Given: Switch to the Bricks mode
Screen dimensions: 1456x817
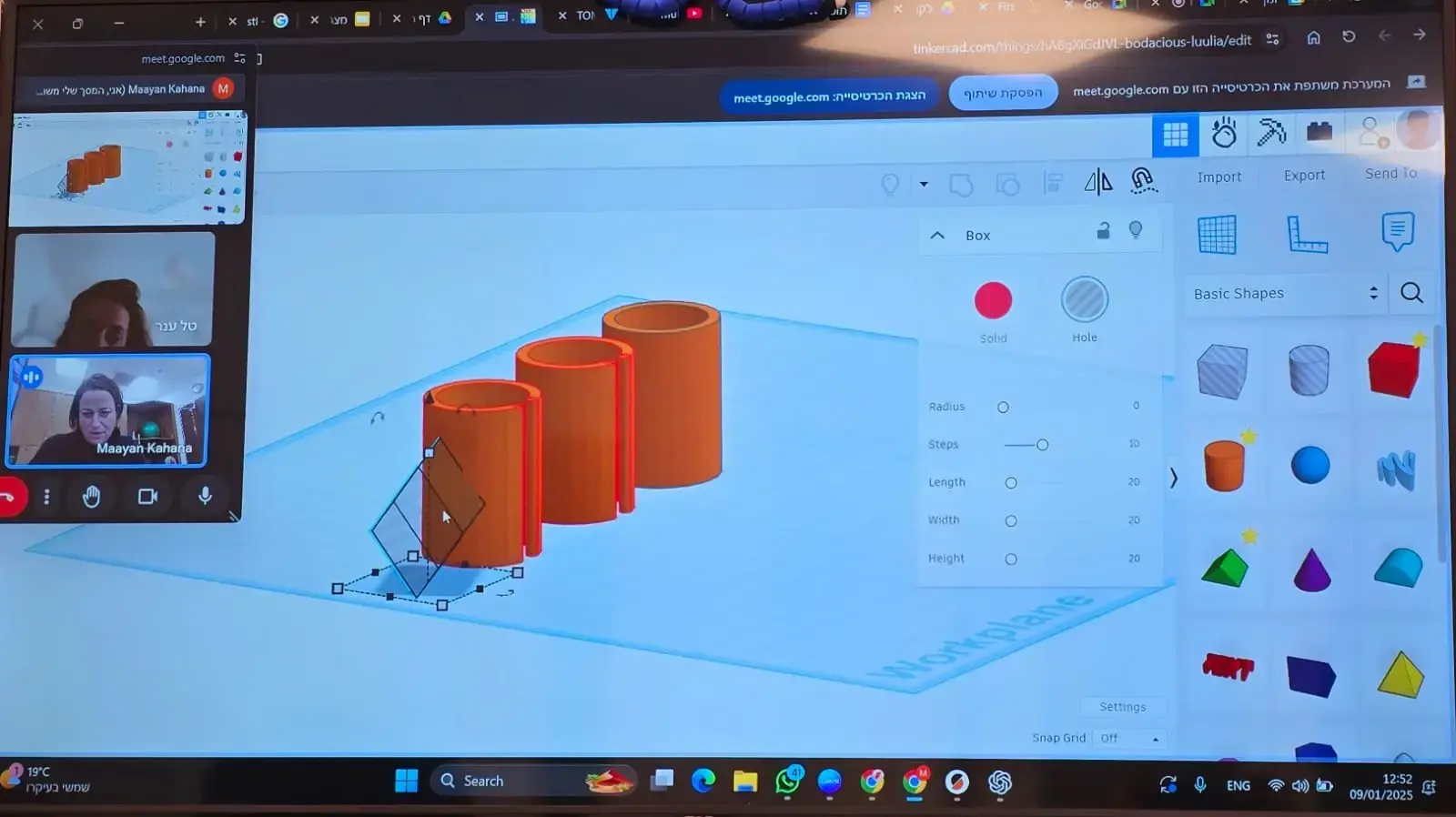Looking at the screenshot, I should [1319, 132].
